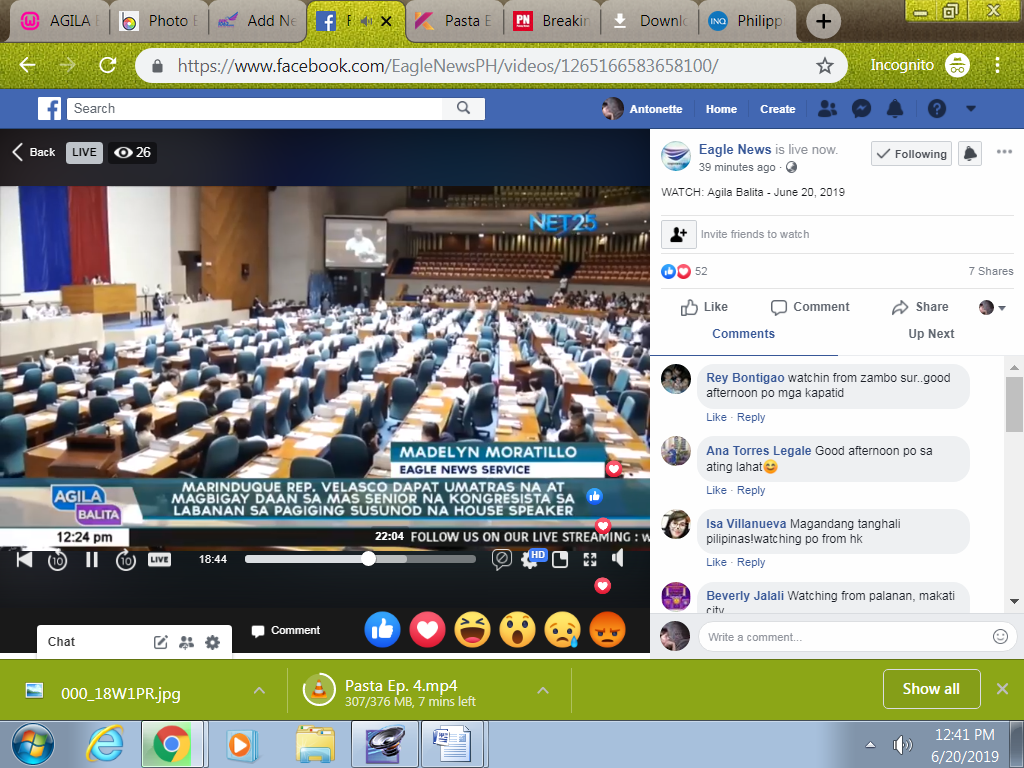Click the Help question mark icon
Image resolution: width=1024 pixels, height=768 pixels.
click(x=936, y=109)
